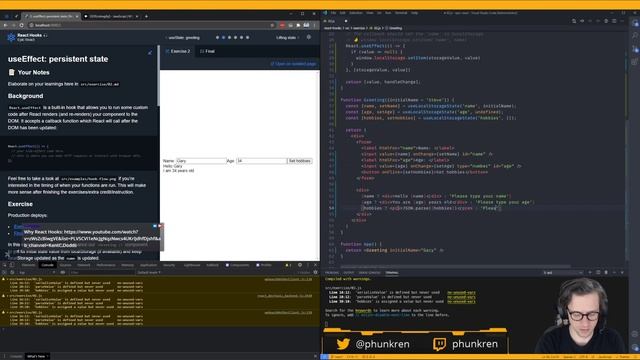640x360 pixels.
Task: Open VS Code Source Control view
Action: click(x=635, y=49)
